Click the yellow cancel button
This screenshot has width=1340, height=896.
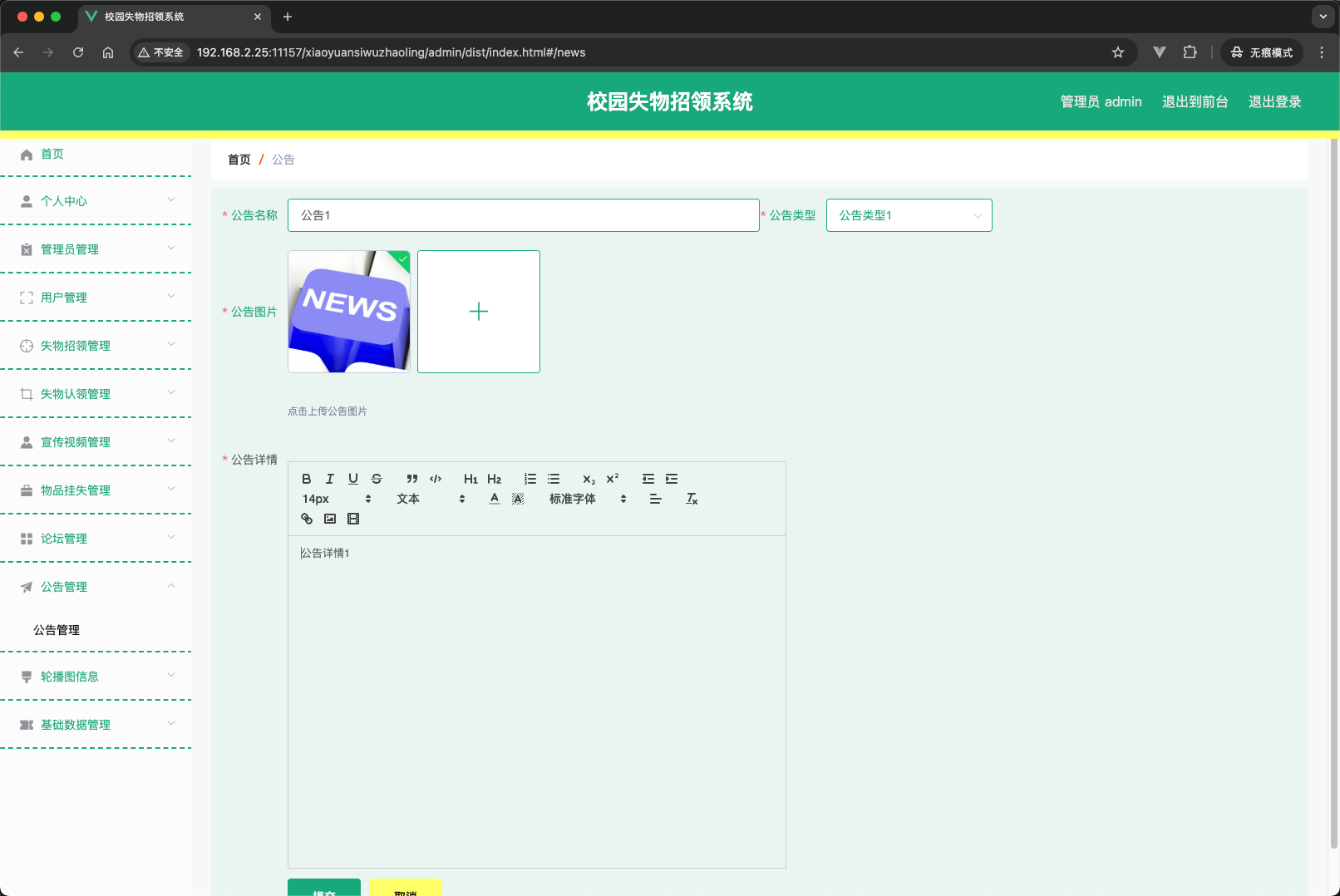click(405, 888)
